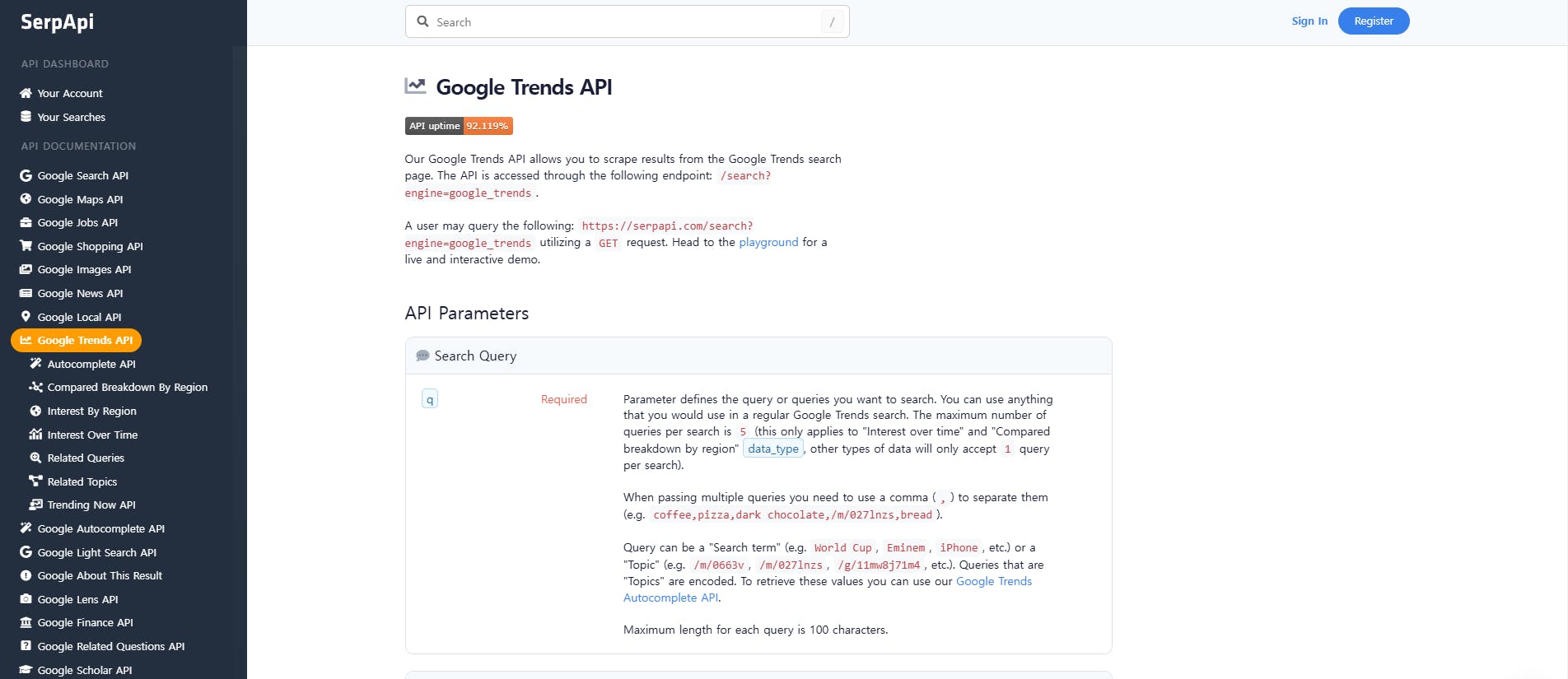1568x679 pixels.
Task: Click the Google Finance API bank icon
Action: (26, 623)
